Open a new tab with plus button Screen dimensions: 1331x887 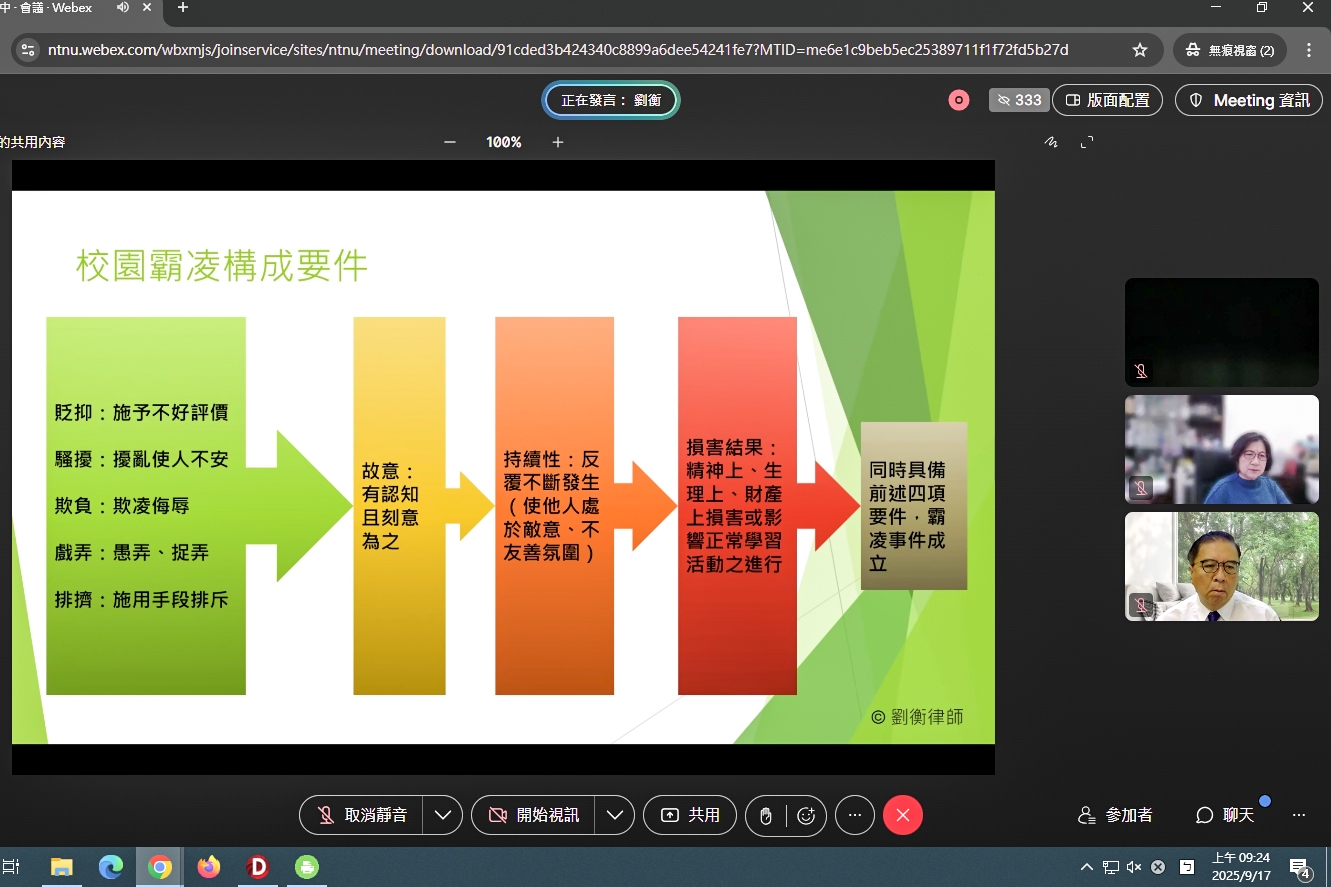tap(182, 8)
